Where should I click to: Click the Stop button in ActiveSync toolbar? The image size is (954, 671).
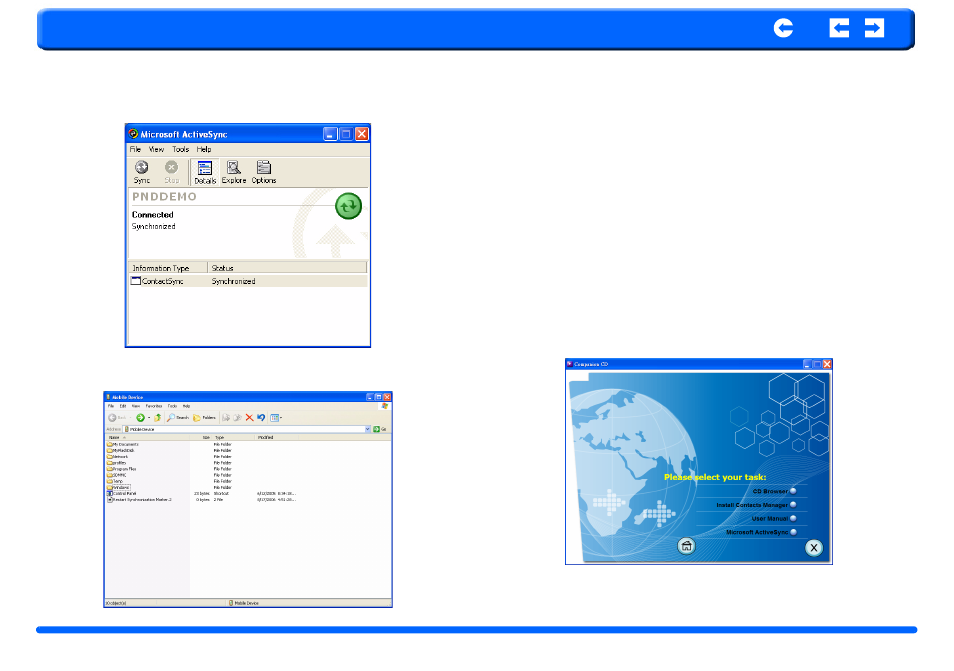[172, 172]
